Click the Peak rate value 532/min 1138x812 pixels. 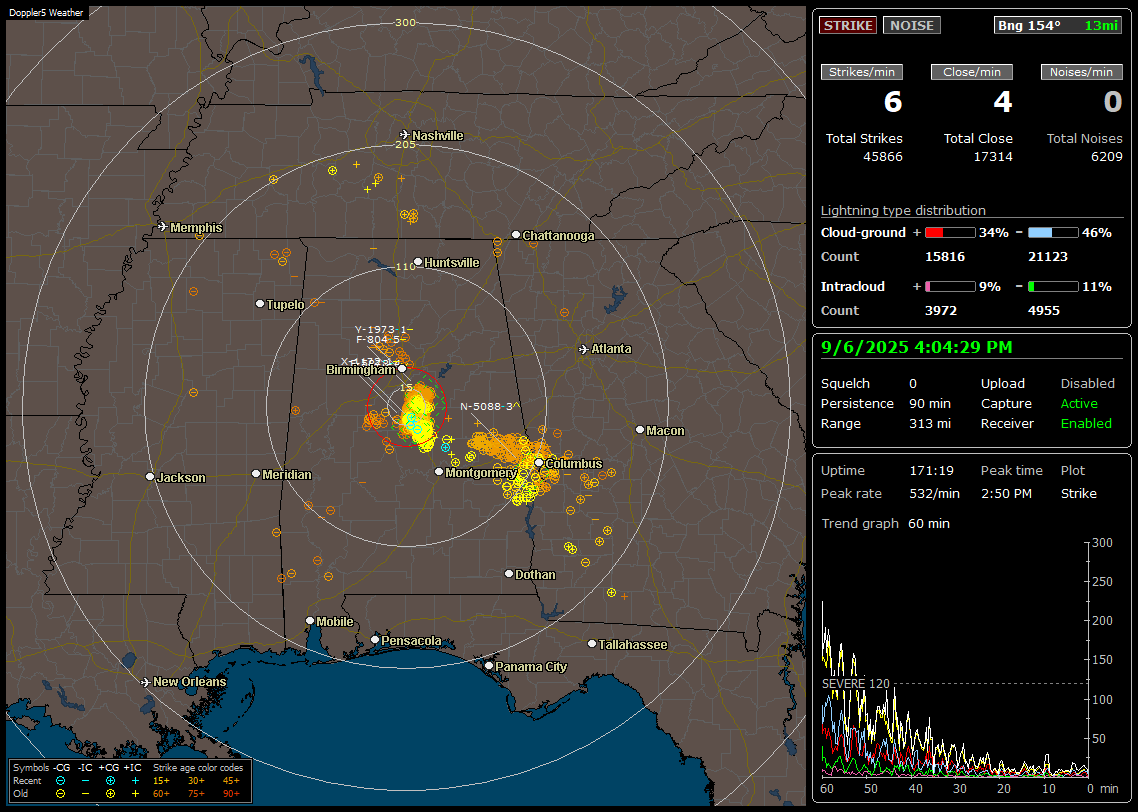[934, 493]
